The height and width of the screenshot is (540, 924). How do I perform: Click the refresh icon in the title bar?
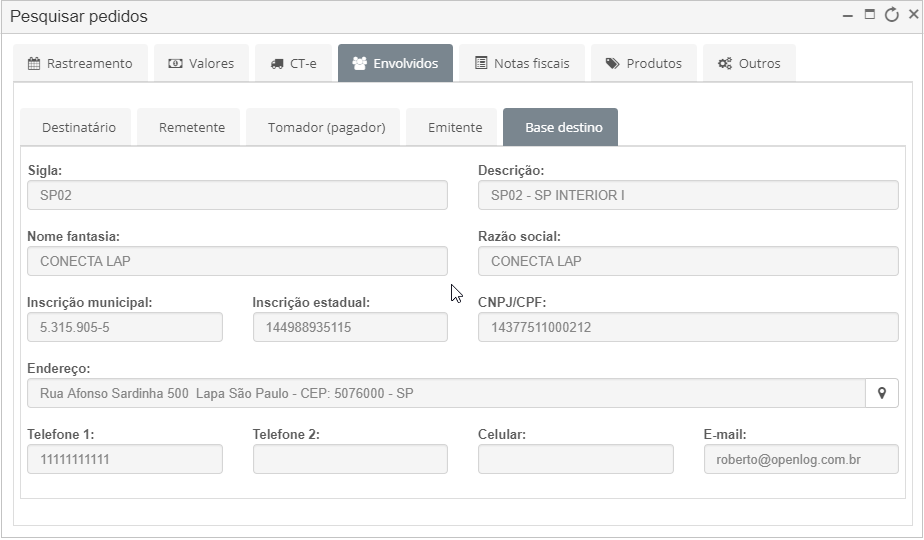[892, 15]
